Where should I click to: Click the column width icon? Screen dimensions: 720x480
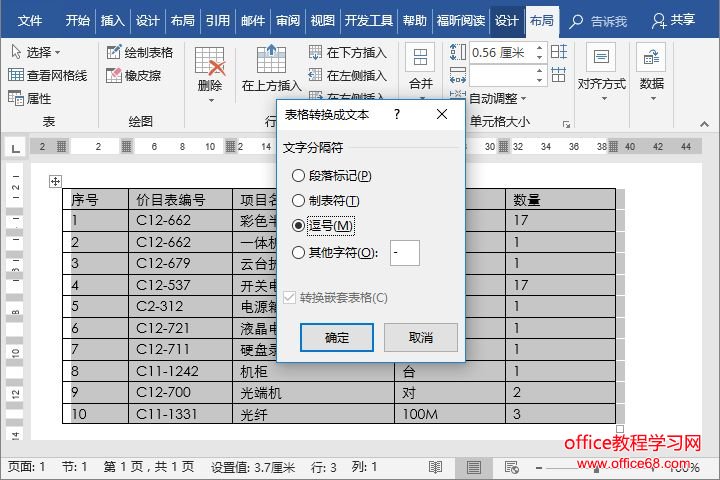[458, 75]
